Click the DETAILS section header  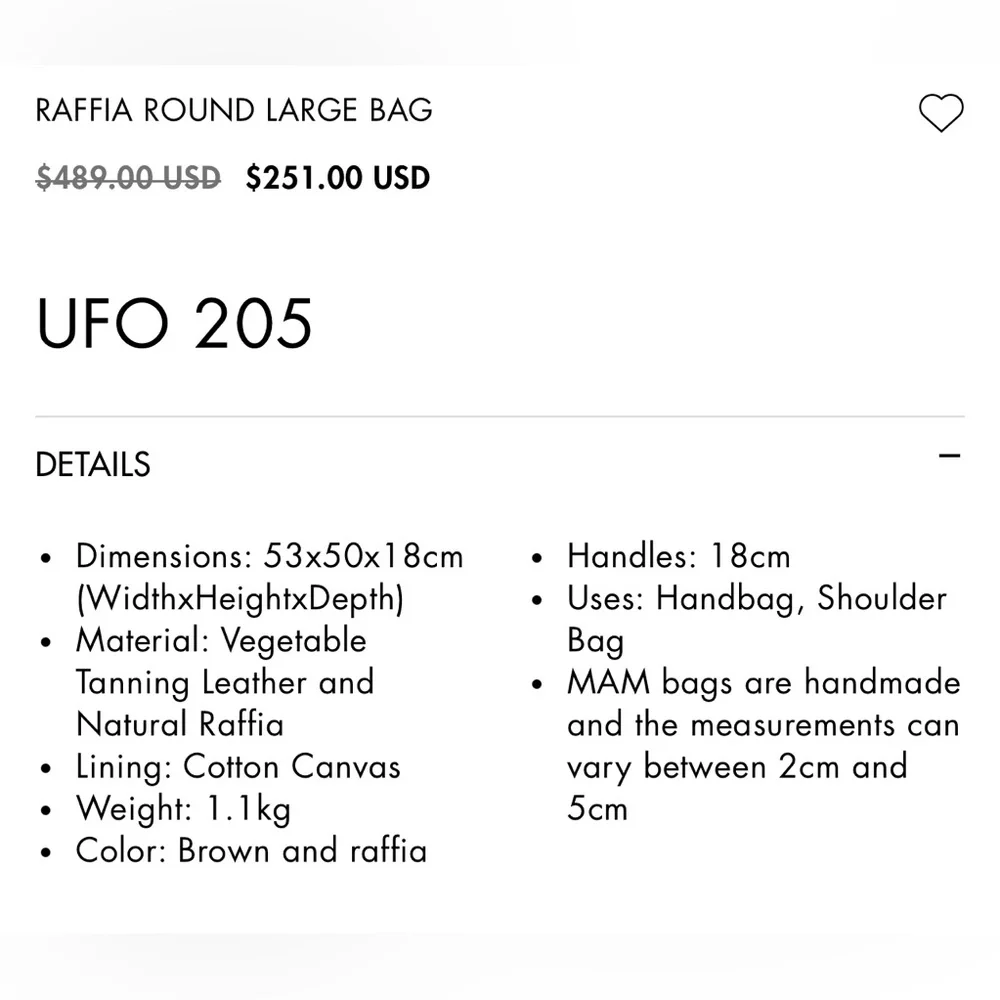[93, 464]
